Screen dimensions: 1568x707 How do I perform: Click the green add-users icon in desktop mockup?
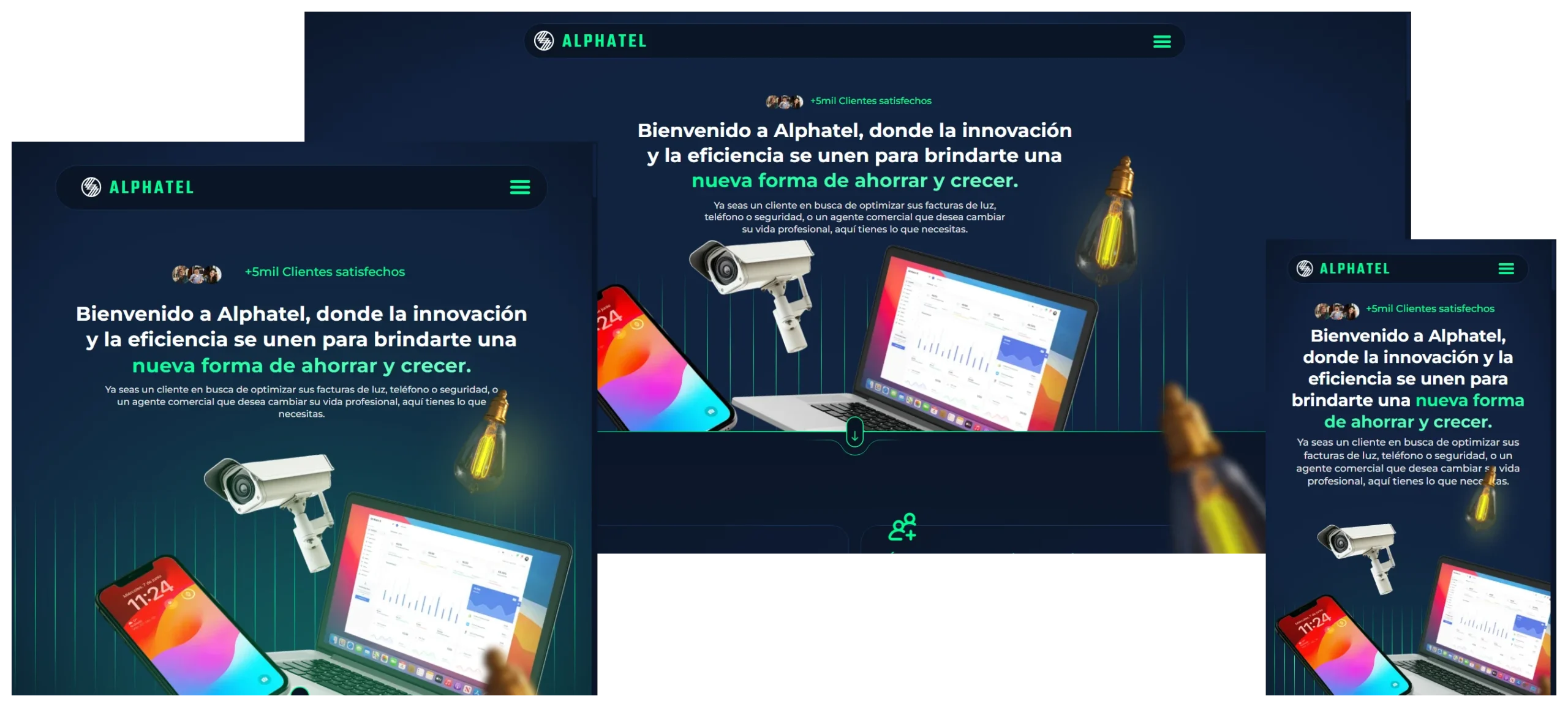point(902,527)
